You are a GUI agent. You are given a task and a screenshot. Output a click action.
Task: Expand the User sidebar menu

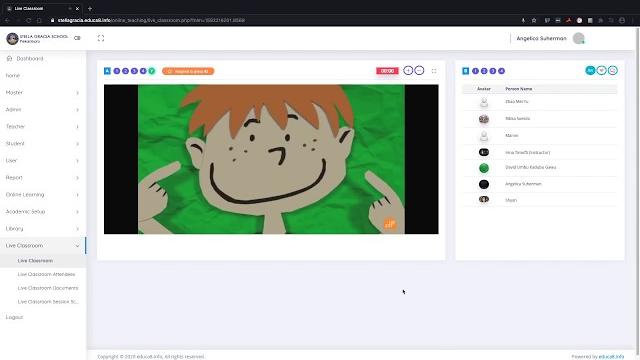coord(43,160)
